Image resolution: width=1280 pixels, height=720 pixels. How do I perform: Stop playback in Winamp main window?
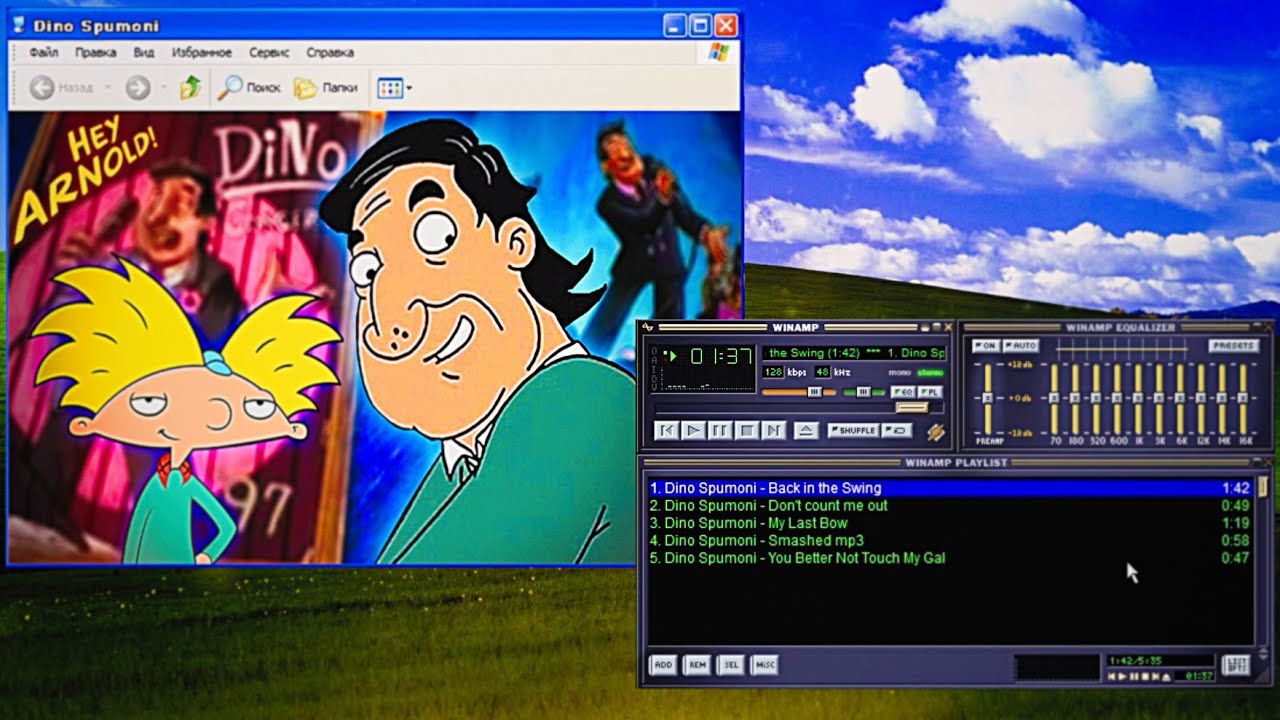747,430
